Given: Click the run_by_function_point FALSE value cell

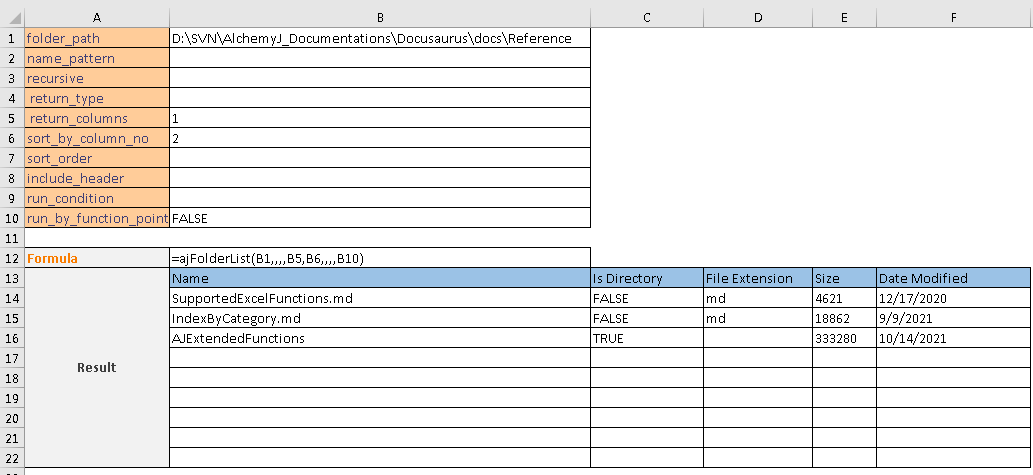Looking at the screenshot, I should coord(380,218).
